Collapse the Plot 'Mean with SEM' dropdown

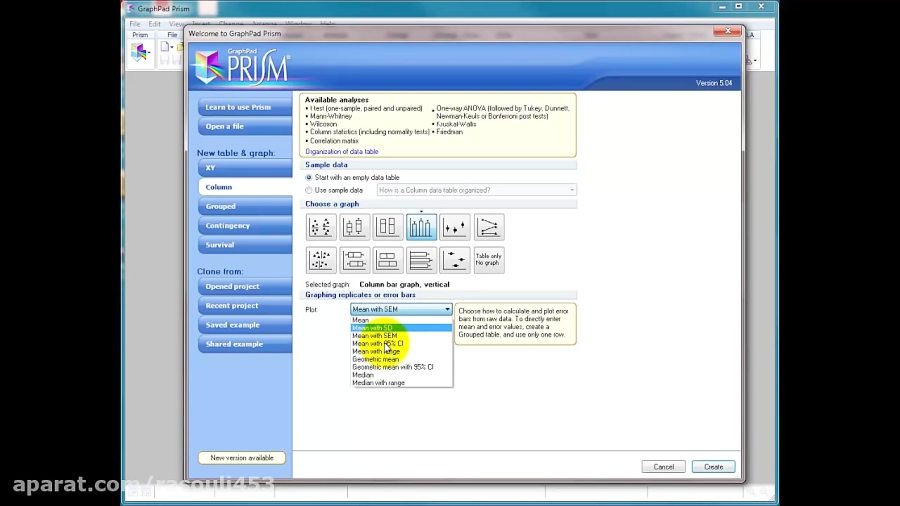point(401,309)
